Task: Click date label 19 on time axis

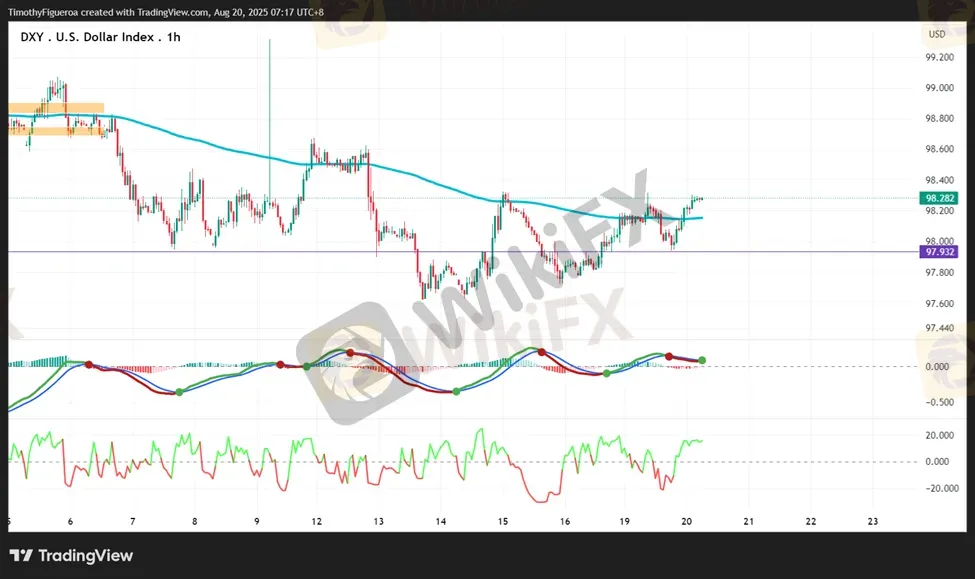Action: point(624,521)
